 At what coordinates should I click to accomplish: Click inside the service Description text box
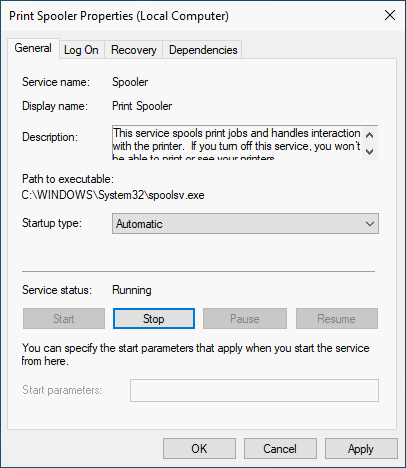pyautogui.click(x=237, y=142)
